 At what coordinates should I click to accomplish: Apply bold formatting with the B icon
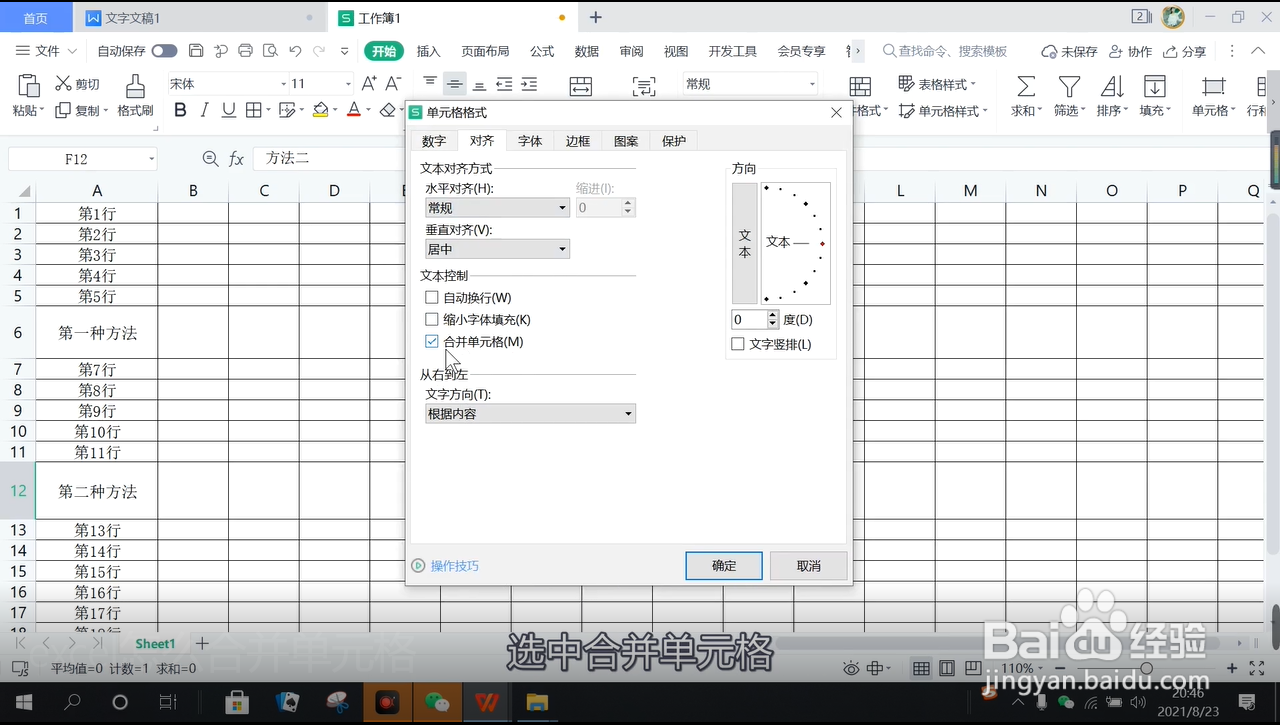pos(179,110)
